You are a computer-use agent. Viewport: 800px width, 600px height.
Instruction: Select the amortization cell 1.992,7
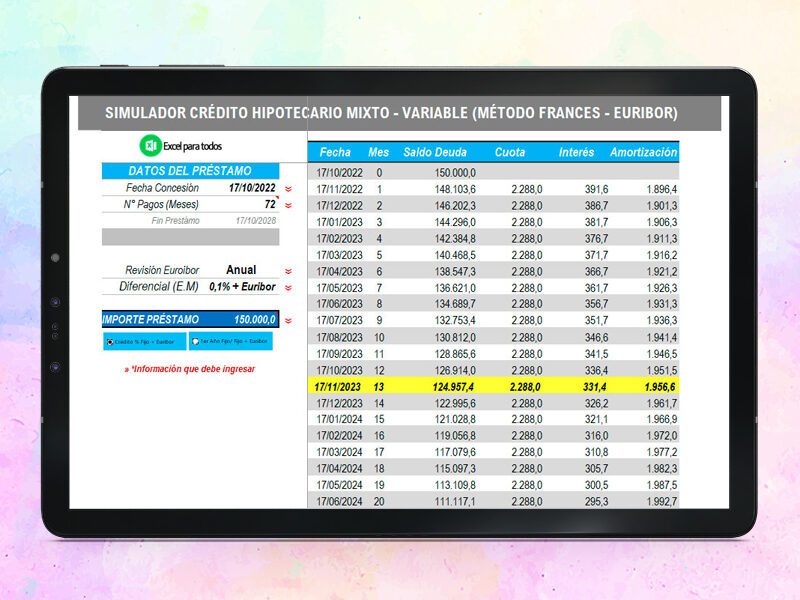click(662, 502)
